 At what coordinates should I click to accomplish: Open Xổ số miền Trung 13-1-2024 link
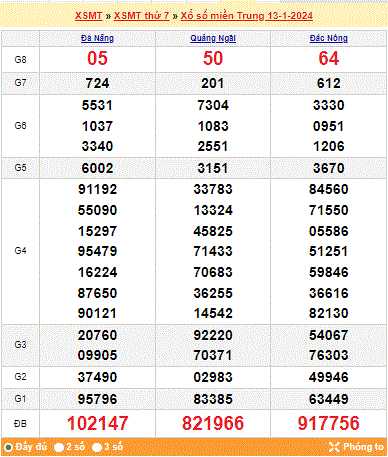click(x=247, y=16)
